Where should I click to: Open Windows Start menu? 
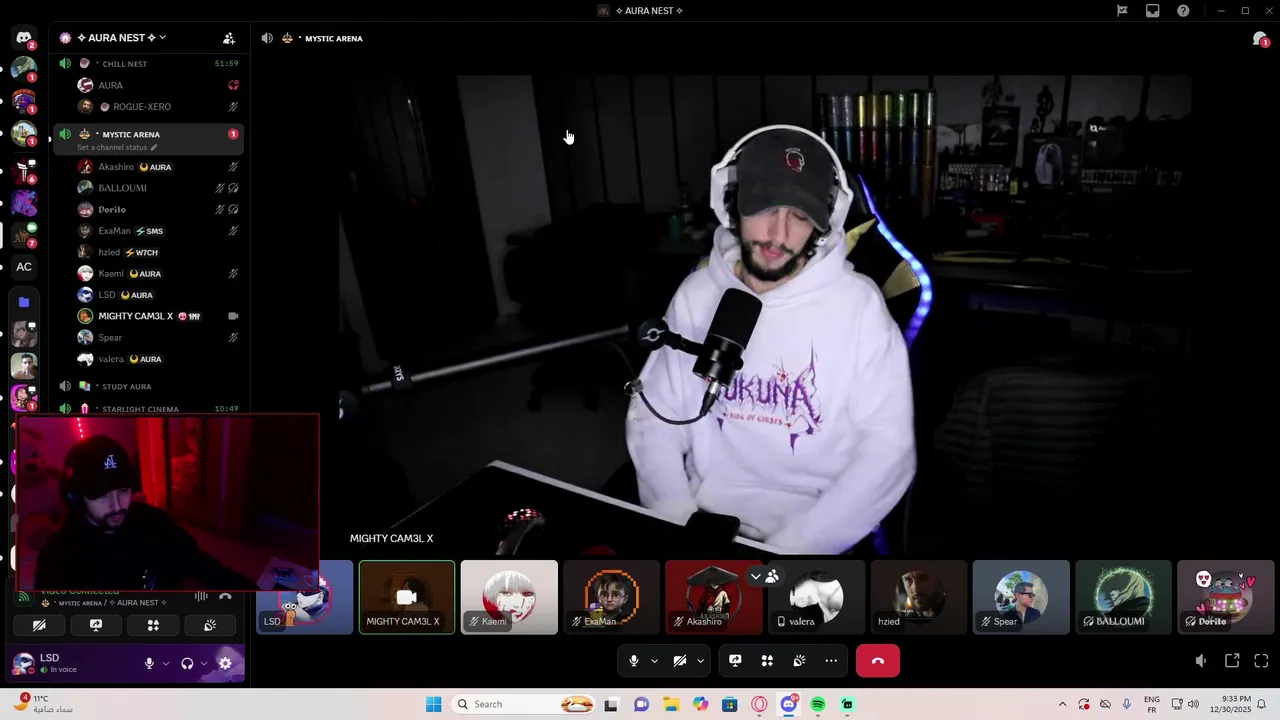pyautogui.click(x=433, y=704)
